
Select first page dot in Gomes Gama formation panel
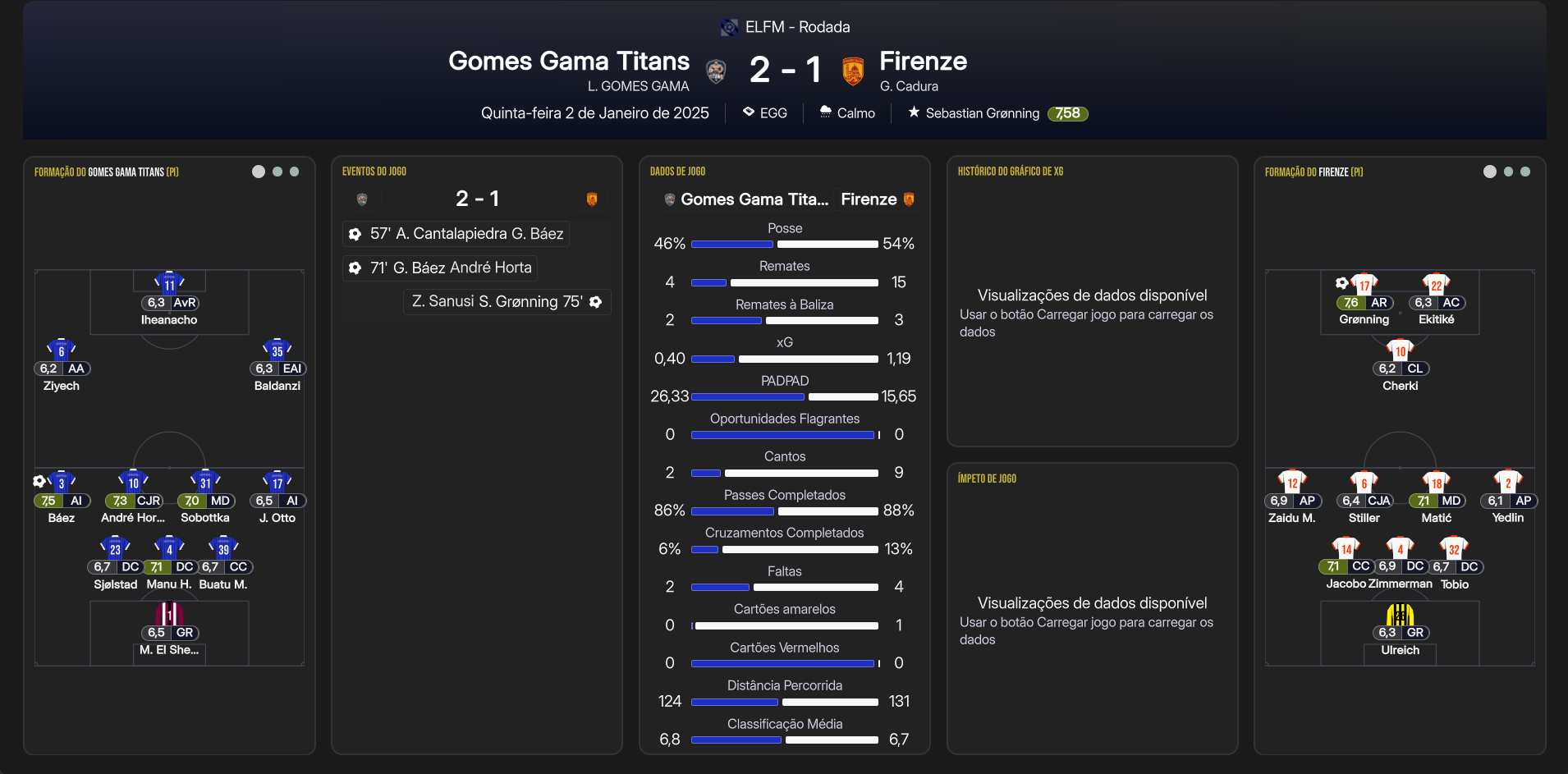pos(259,172)
